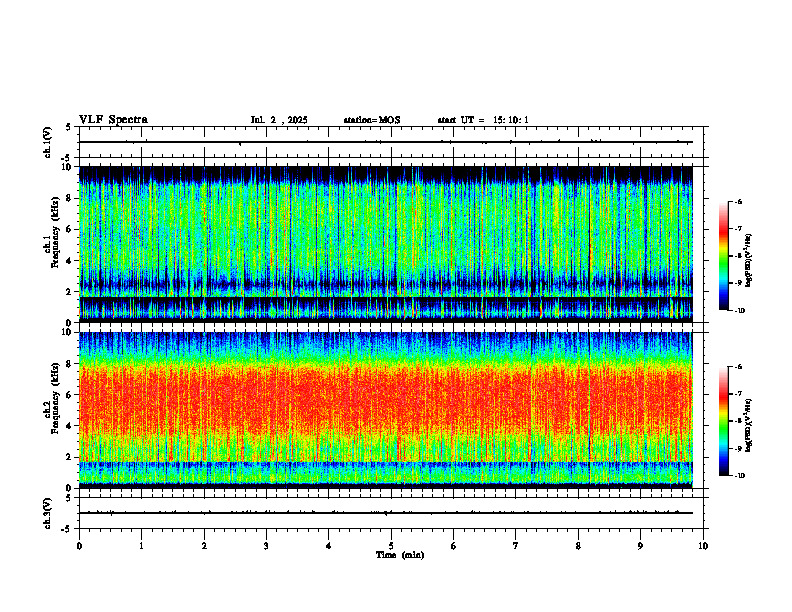Click inside the ch.1 frequency spectrogram panel
792x612 pixels.
(386, 244)
